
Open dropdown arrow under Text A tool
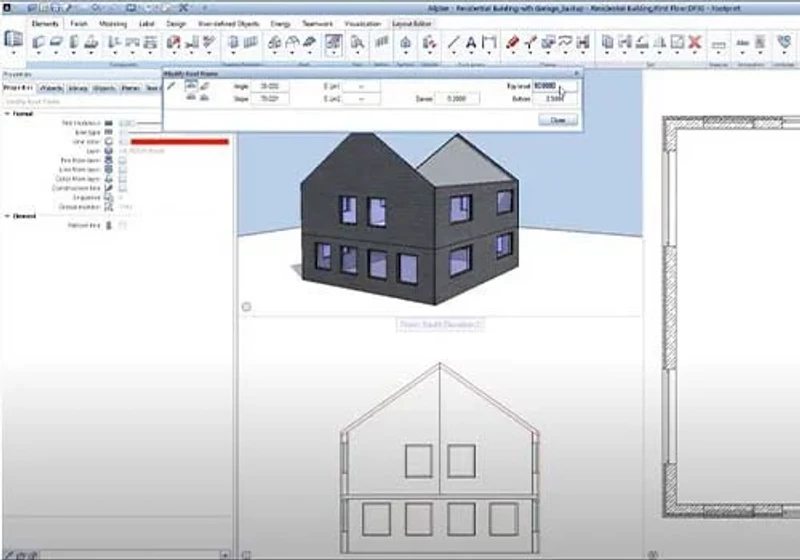tap(471, 53)
